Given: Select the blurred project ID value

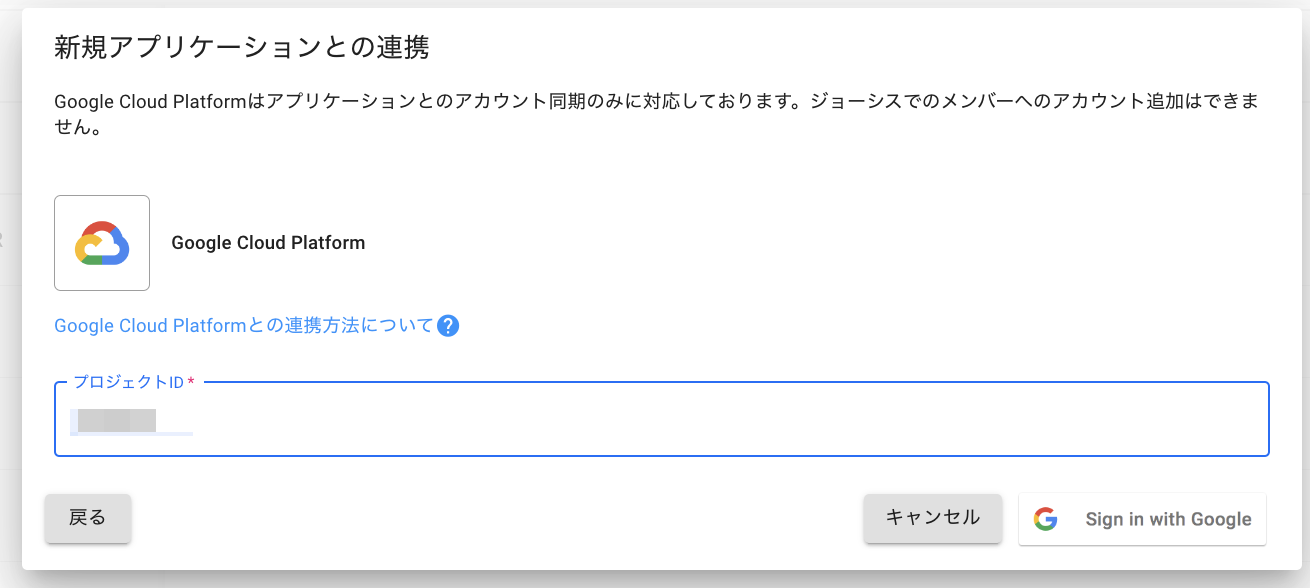Looking at the screenshot, I should (x=117, y=420).
